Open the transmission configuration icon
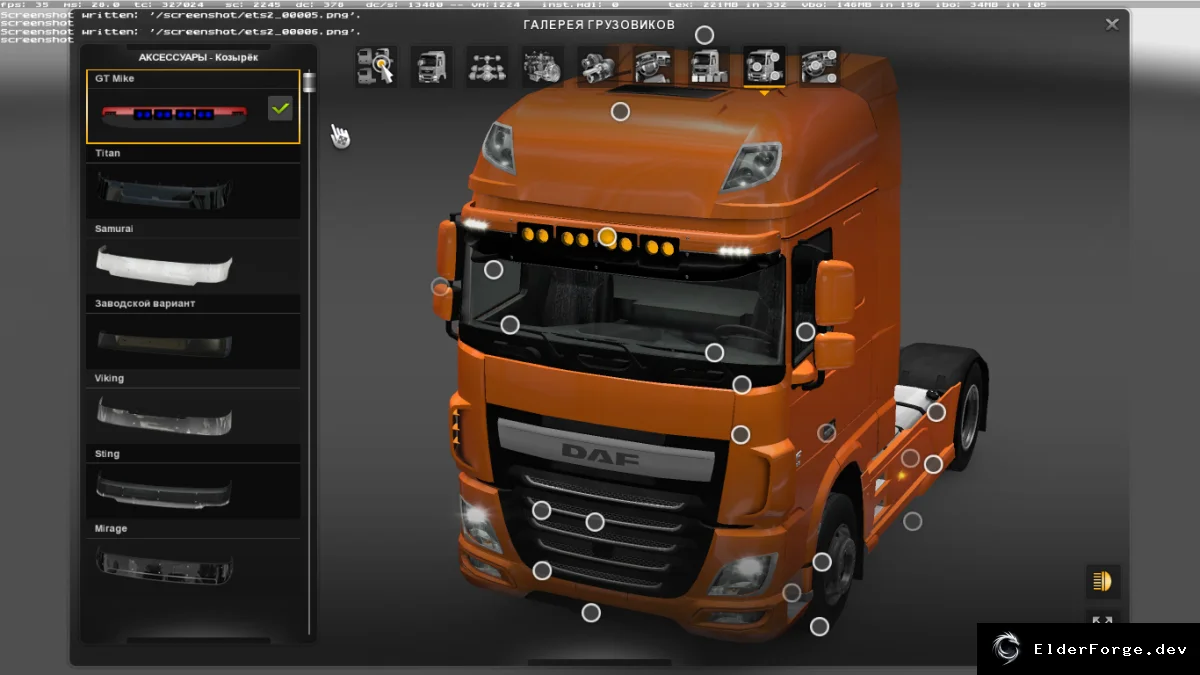The height and width of the screenshot is (675, 1200). coord(598,66)
